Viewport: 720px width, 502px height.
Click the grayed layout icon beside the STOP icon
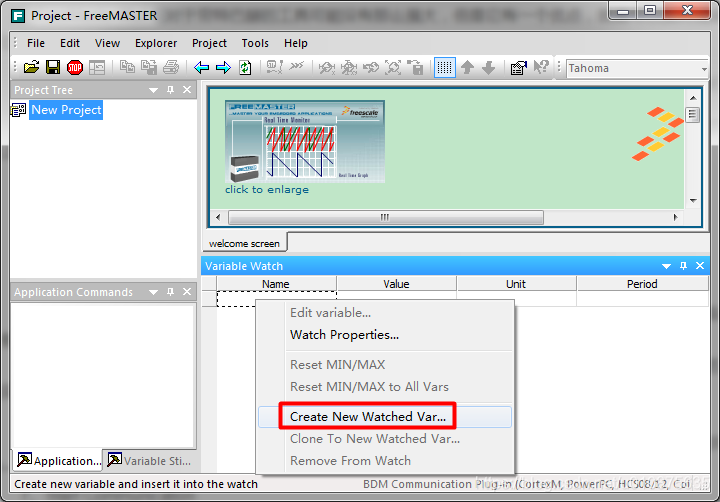(97, 68)
